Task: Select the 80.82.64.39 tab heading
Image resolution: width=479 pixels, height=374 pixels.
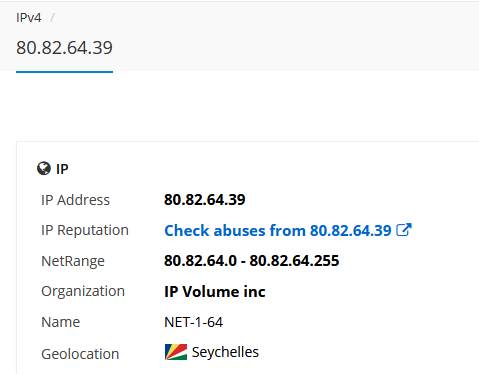Action: click(64, 48)
